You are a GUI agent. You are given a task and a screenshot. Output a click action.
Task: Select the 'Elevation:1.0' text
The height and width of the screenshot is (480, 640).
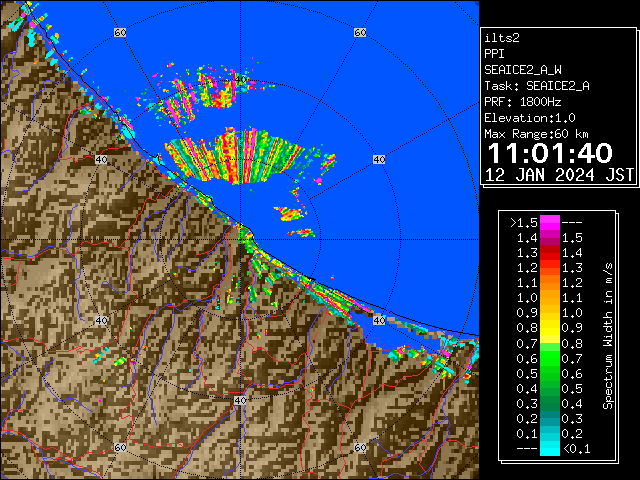coord(530,118)
